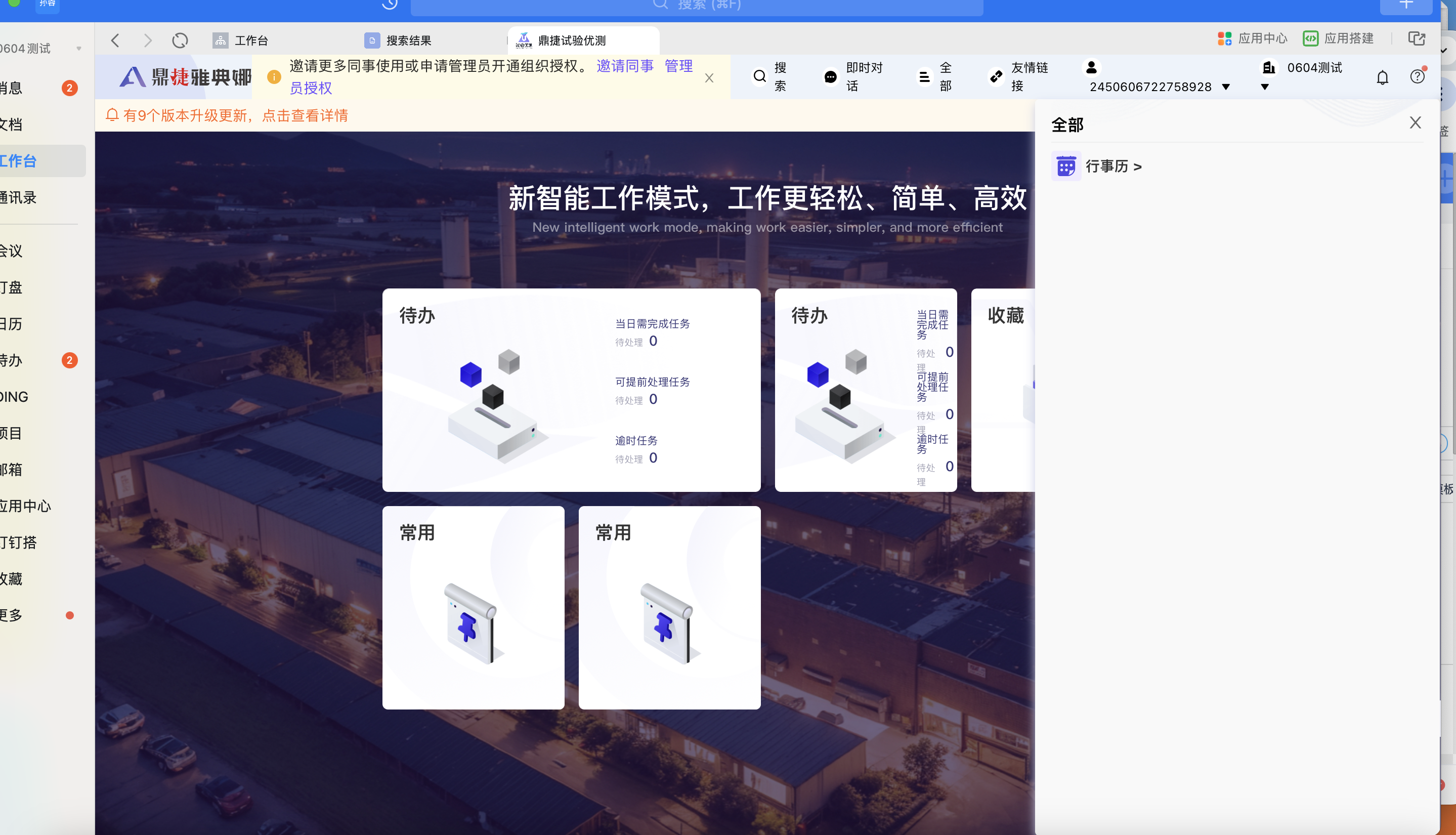Open notifications bell icon
The height and width of the screenshot is (835, 1456).
click(x=1382, y=77)
